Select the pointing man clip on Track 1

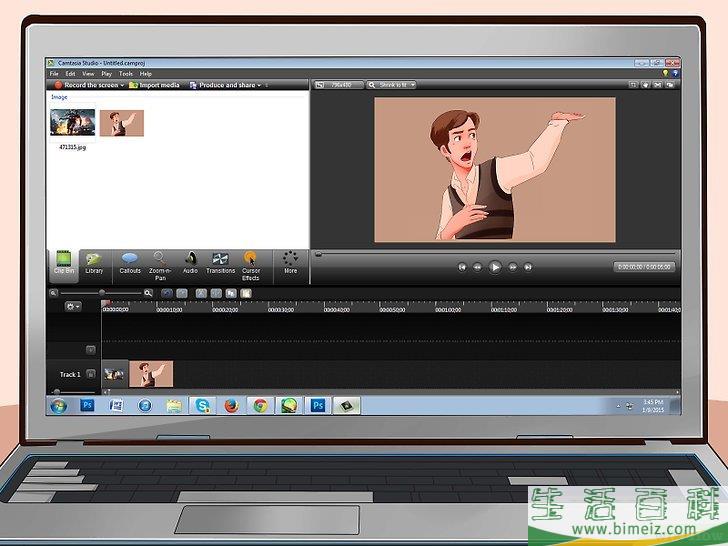(151, 374)
